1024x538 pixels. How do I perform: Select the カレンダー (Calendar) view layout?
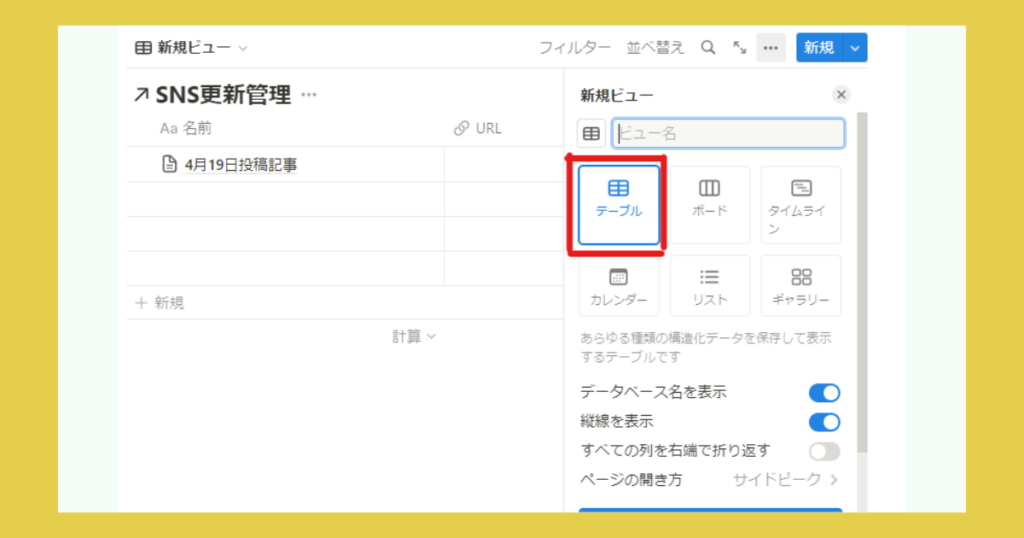(619, 286)
